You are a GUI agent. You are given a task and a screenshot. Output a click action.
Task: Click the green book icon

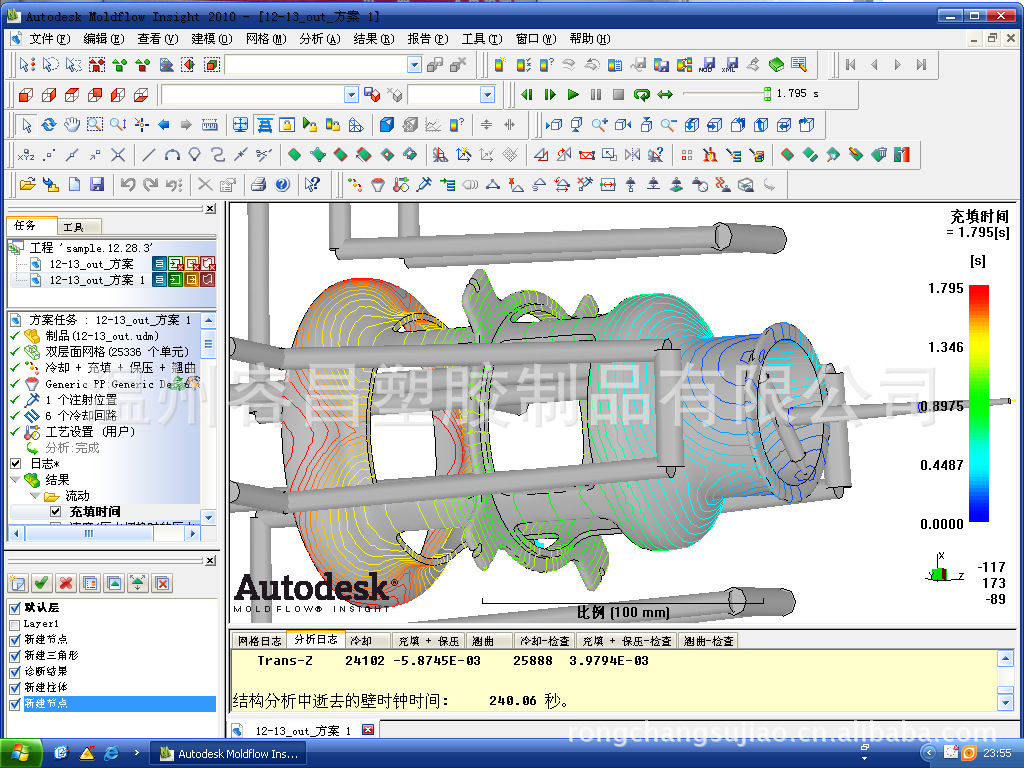point(776,65)
